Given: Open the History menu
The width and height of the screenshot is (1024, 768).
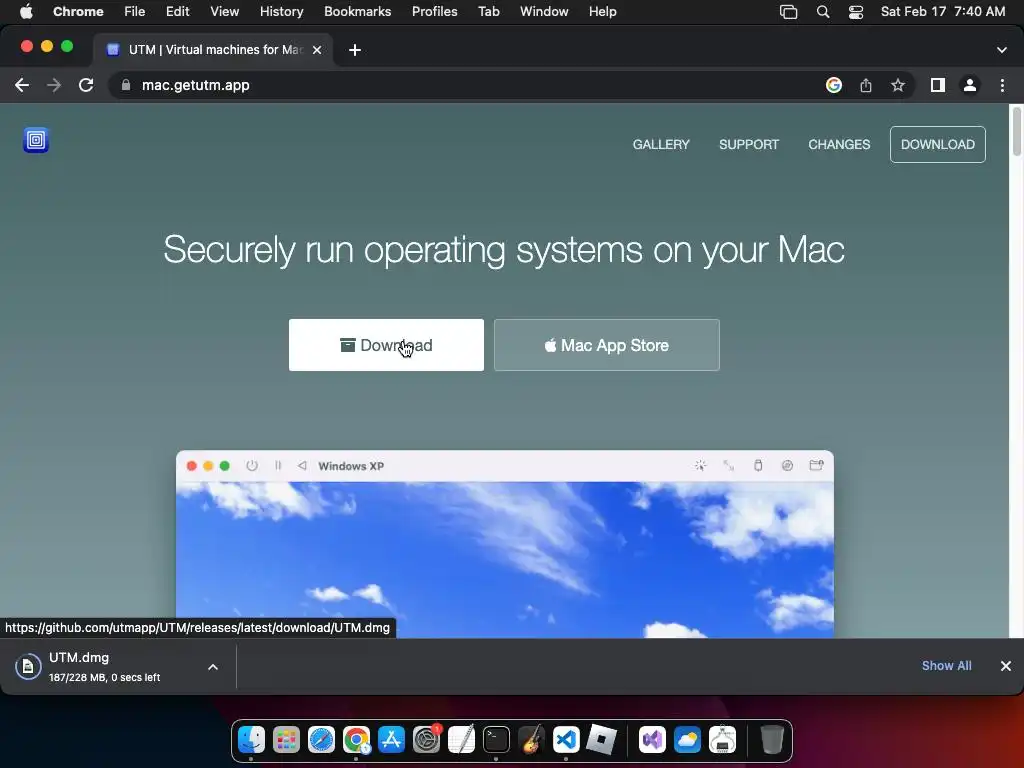Looking at the screenshot, I should coord(281,11).
